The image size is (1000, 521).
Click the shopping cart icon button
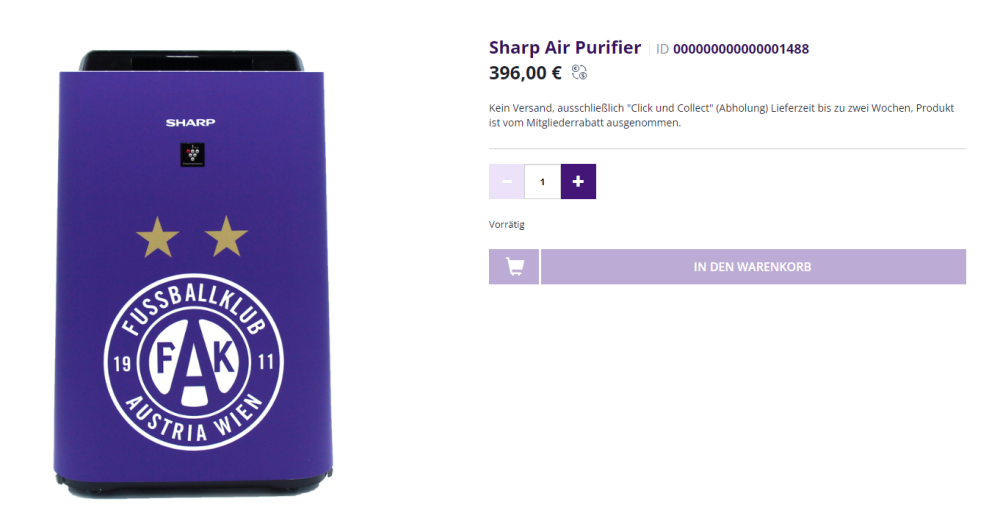[514, 267]
